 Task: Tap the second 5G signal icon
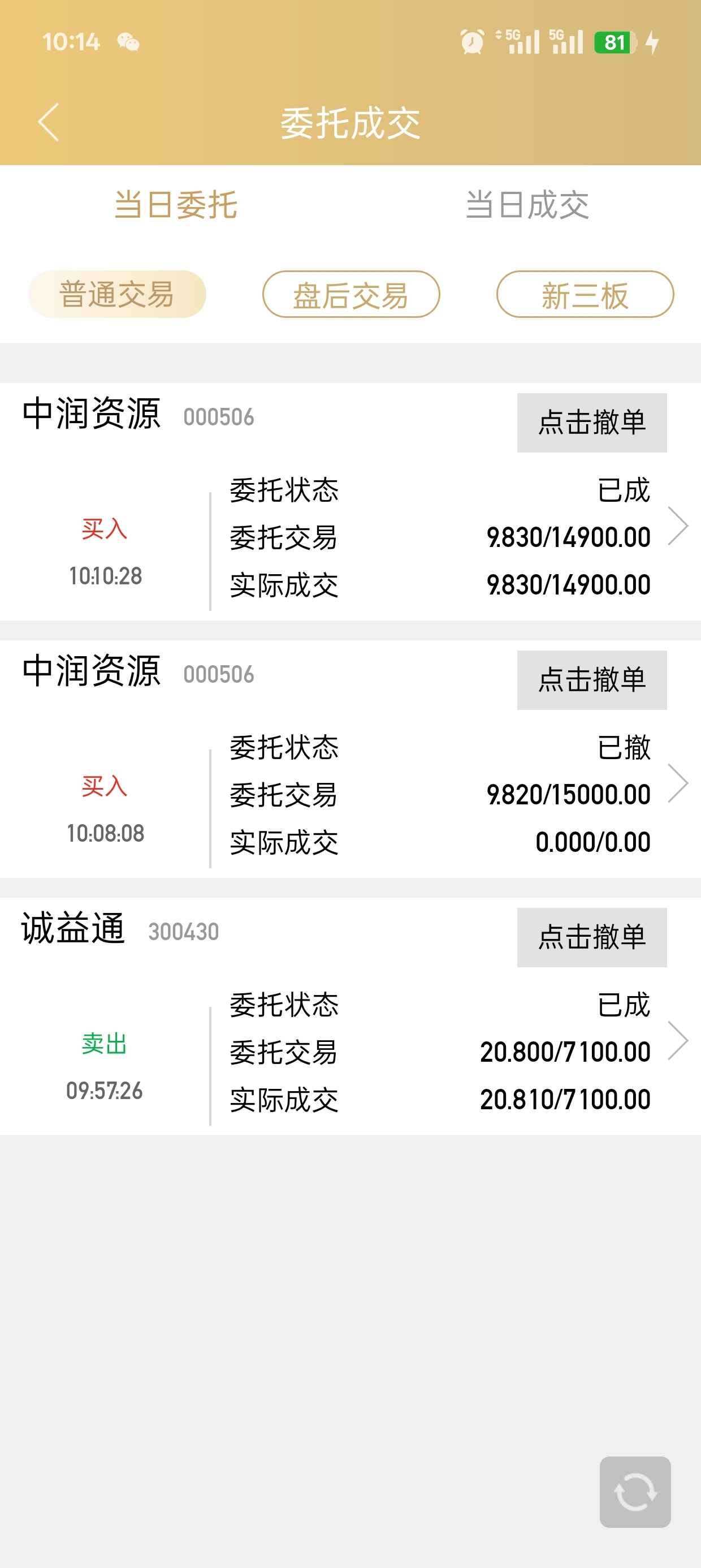click(566, 41)
